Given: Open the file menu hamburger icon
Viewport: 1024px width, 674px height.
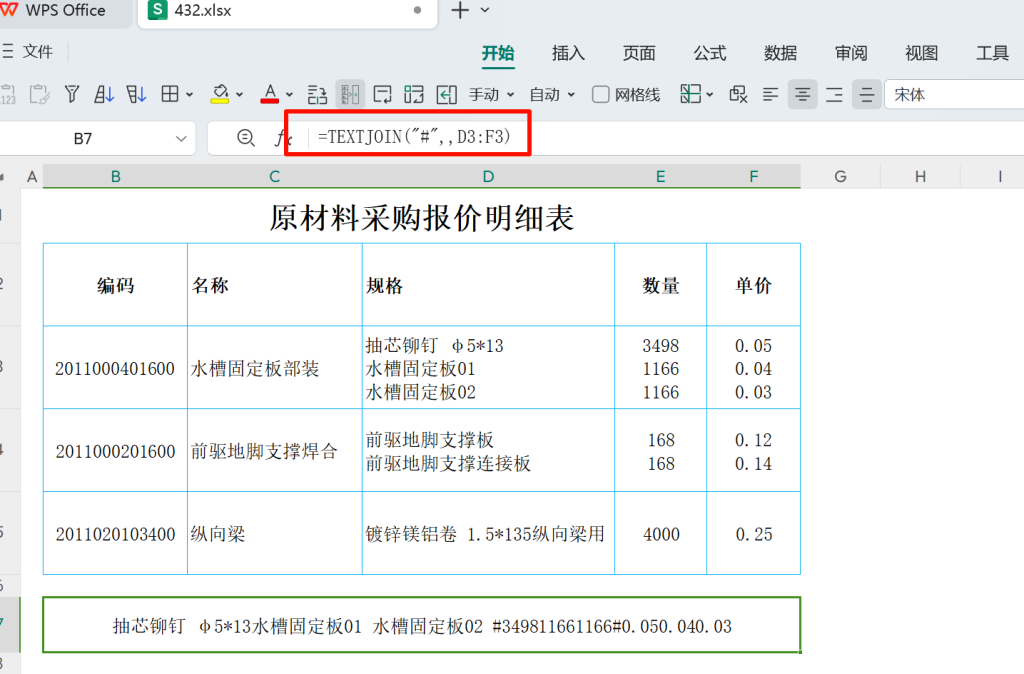Looking at the screenshot, I should pos(7,52).
